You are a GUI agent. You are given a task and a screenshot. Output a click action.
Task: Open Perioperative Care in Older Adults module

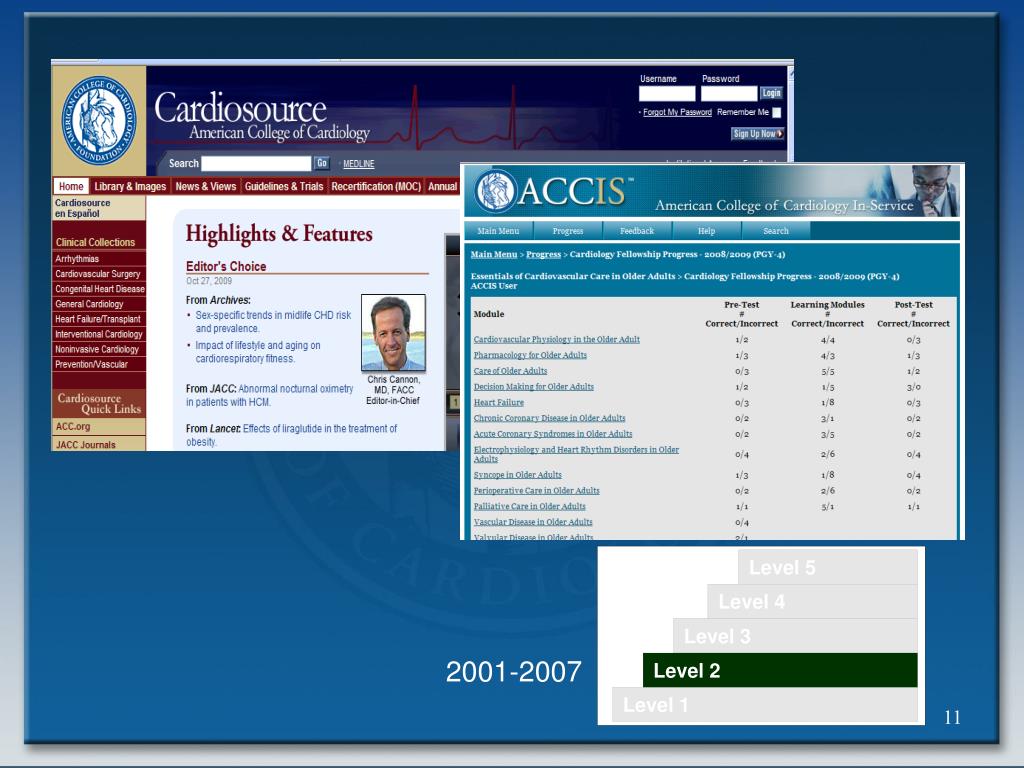536,490
